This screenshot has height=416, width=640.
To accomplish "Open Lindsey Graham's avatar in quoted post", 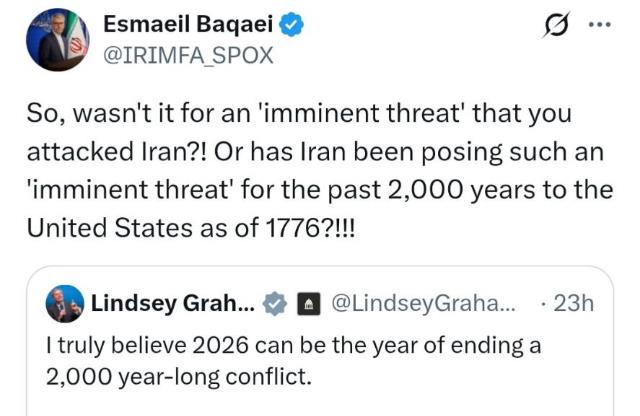I will pyautogui.click(x=68, y=303).
